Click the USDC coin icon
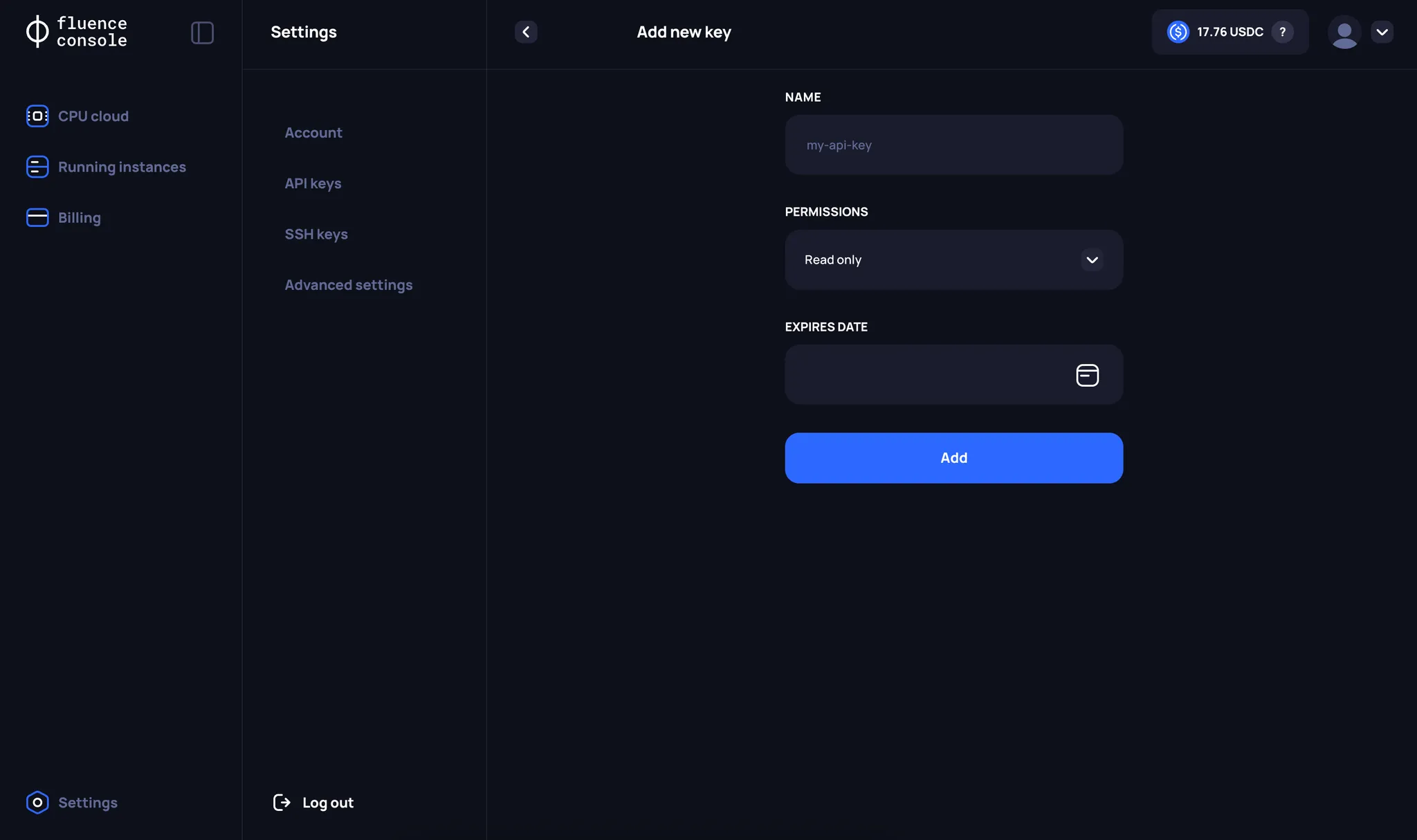Viewport: 1417px width, 840px height. pos(1178,32)
